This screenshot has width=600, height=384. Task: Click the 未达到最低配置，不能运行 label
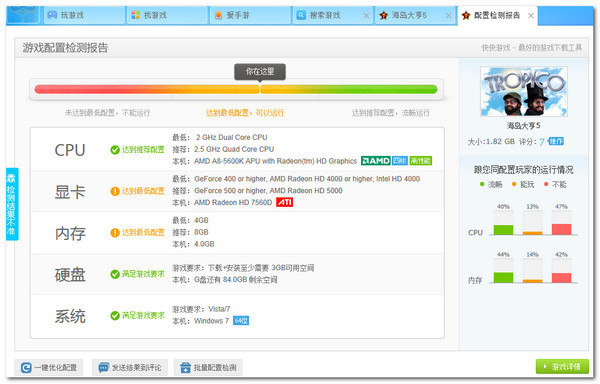tap(107, 113)
